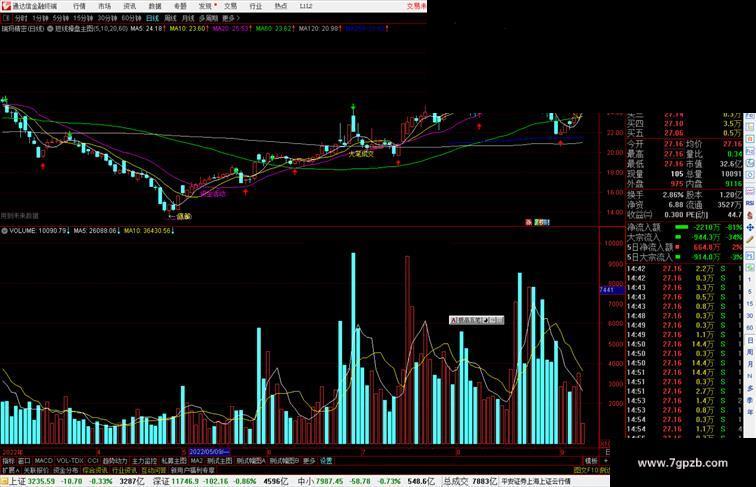The height and width of the screenshot is (487, 756).
Task: Open the 行业 menu
Action: (256, 6)
